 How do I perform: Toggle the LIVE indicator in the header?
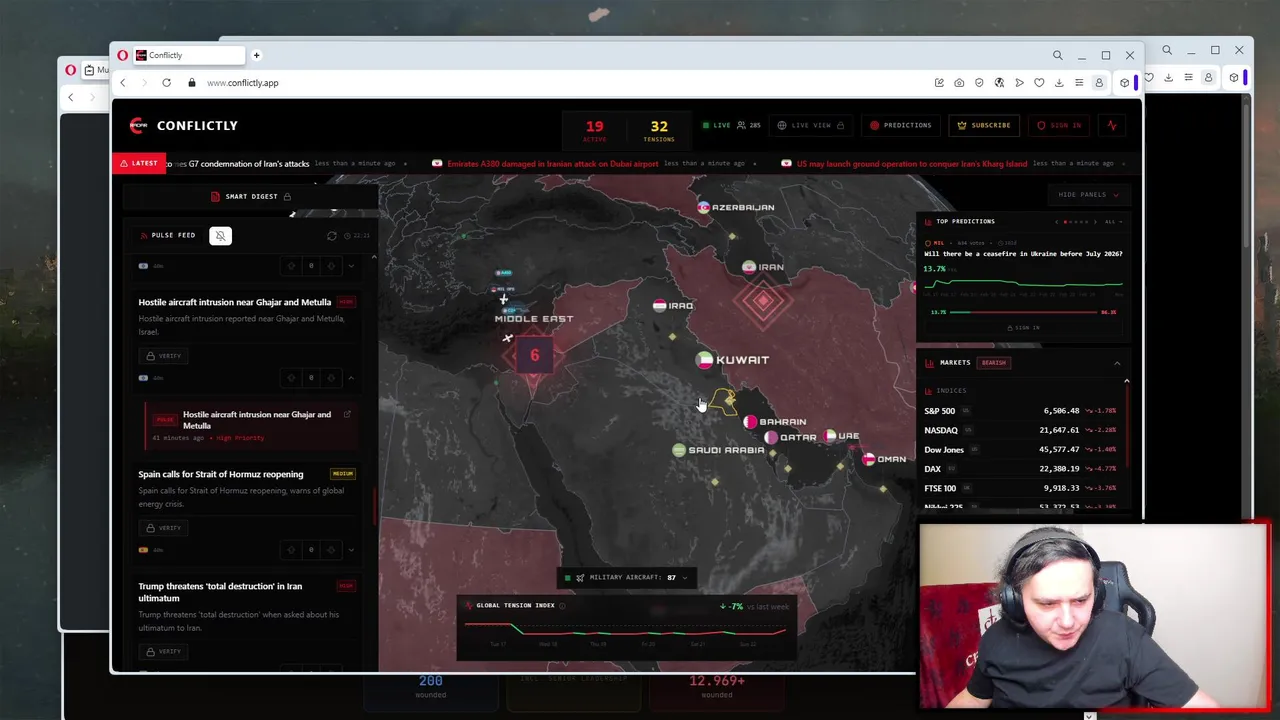[x=716, y=125]
